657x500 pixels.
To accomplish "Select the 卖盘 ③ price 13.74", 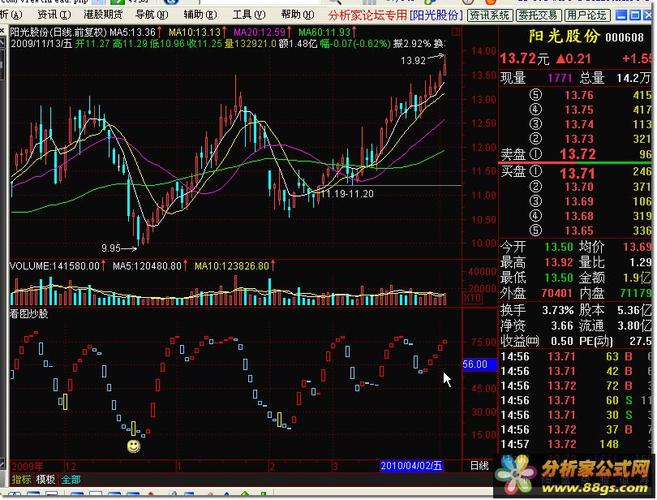I will tap(579, 124).
